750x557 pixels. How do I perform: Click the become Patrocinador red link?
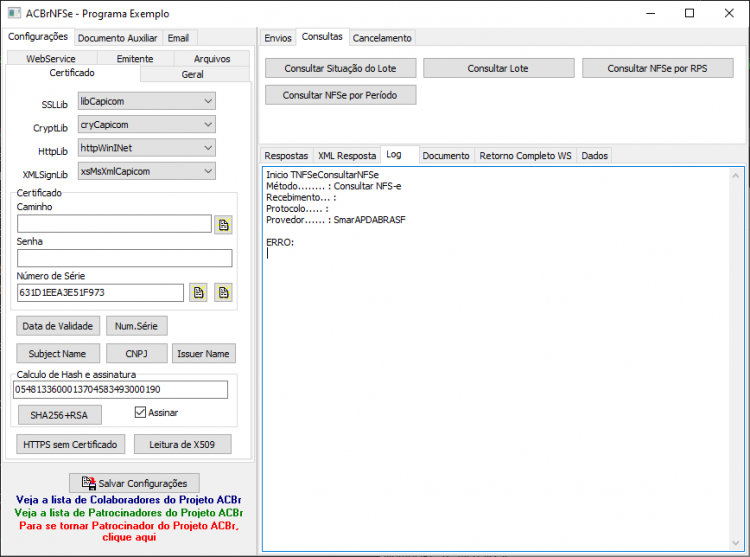coord(129,531)
